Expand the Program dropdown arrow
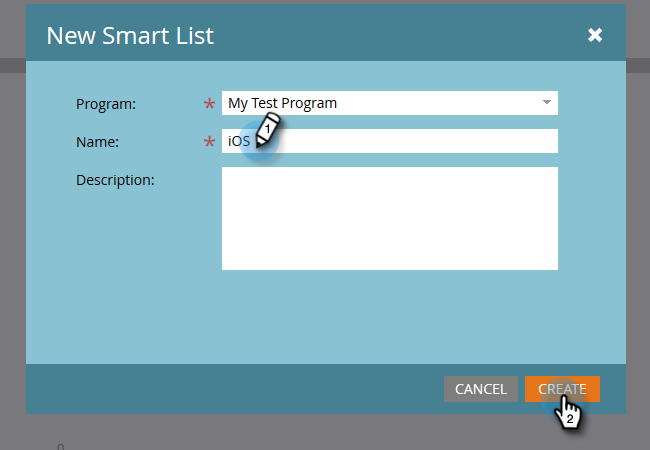 (x=547, y=102)
